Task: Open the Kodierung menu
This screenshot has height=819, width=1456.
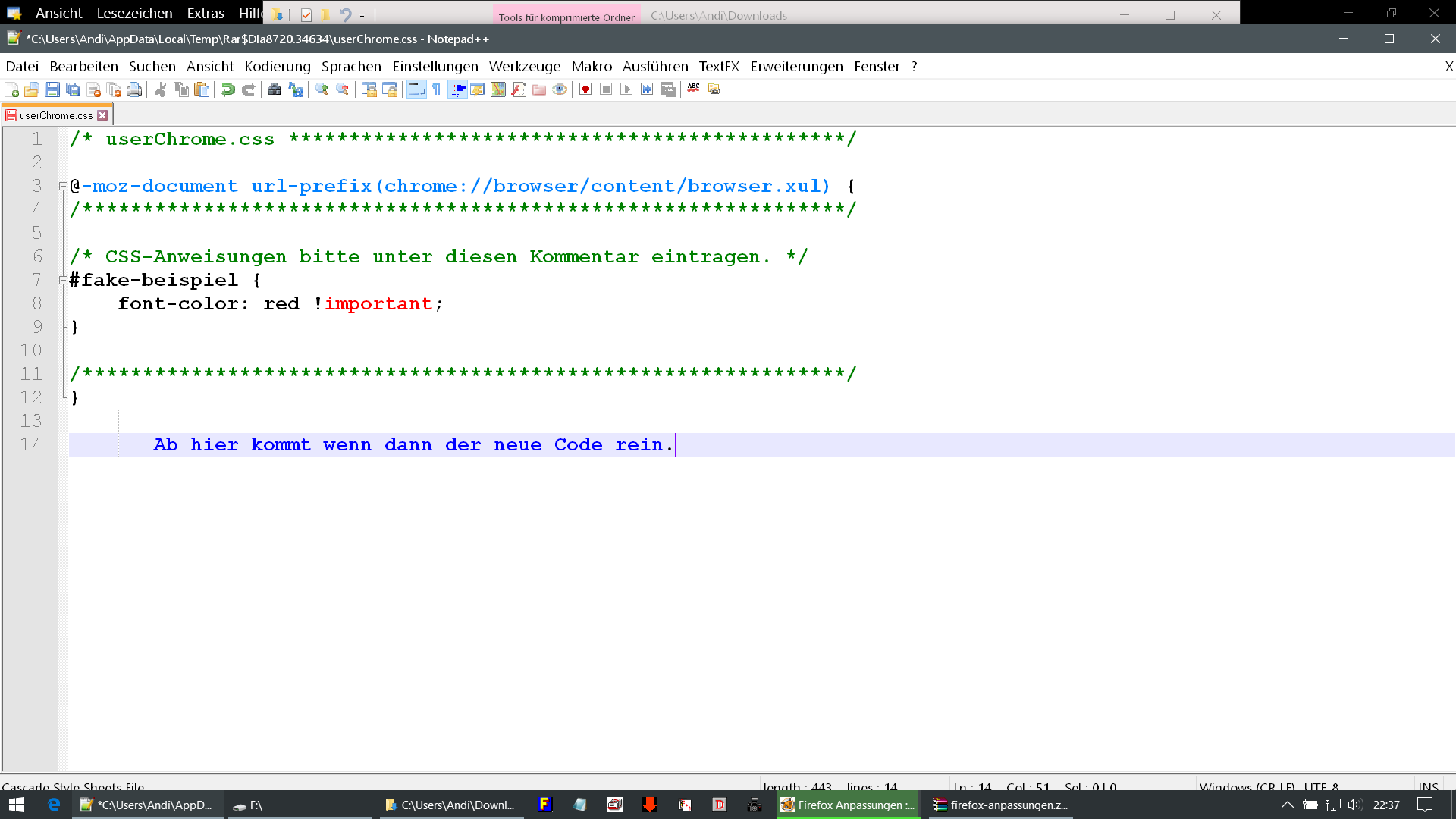Action: pos(277,67)
